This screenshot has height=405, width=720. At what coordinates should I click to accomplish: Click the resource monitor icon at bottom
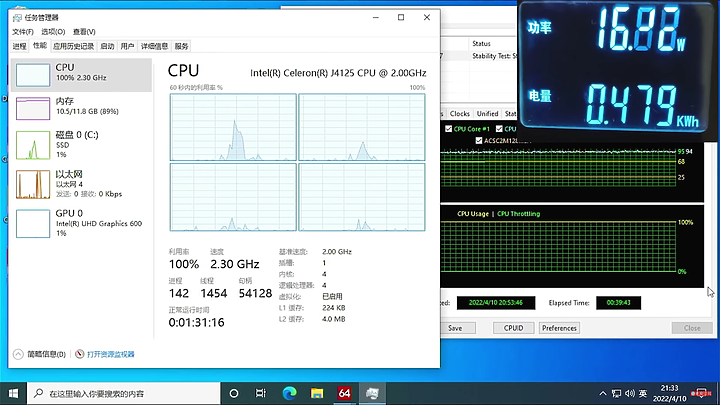pos(79,354)
